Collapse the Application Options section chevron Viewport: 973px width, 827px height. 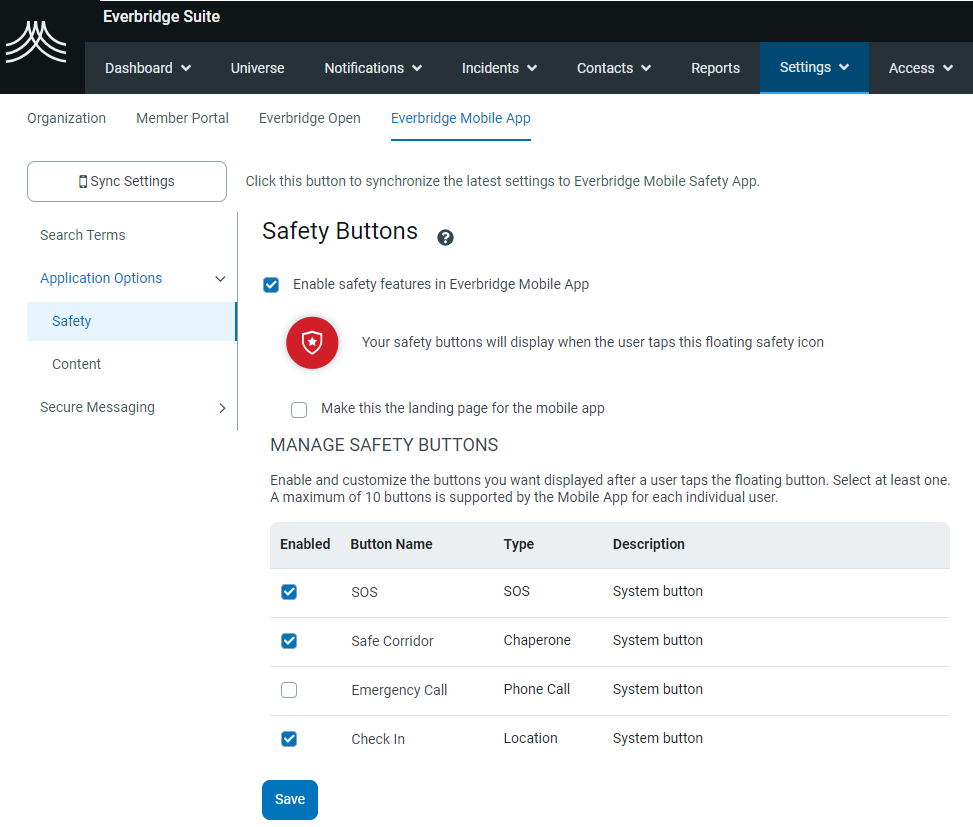pos(220,279)
